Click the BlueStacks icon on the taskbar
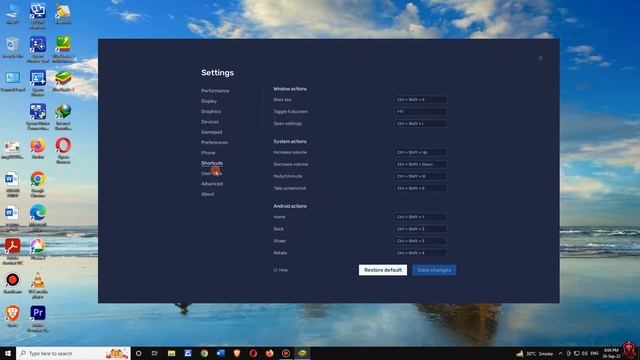640x360 pixels. click(302, 353)
